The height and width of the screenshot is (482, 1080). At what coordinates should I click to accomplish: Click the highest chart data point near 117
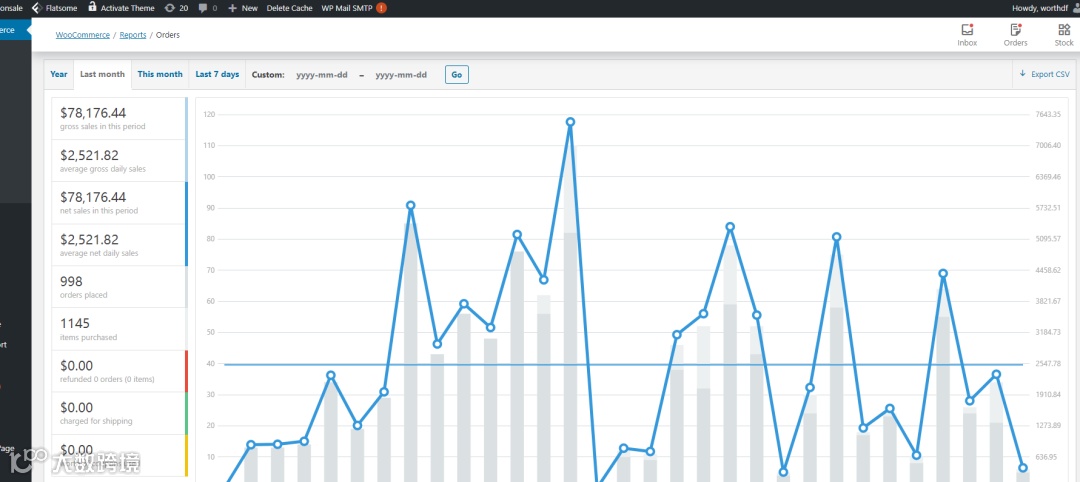(x=570, y=122)
